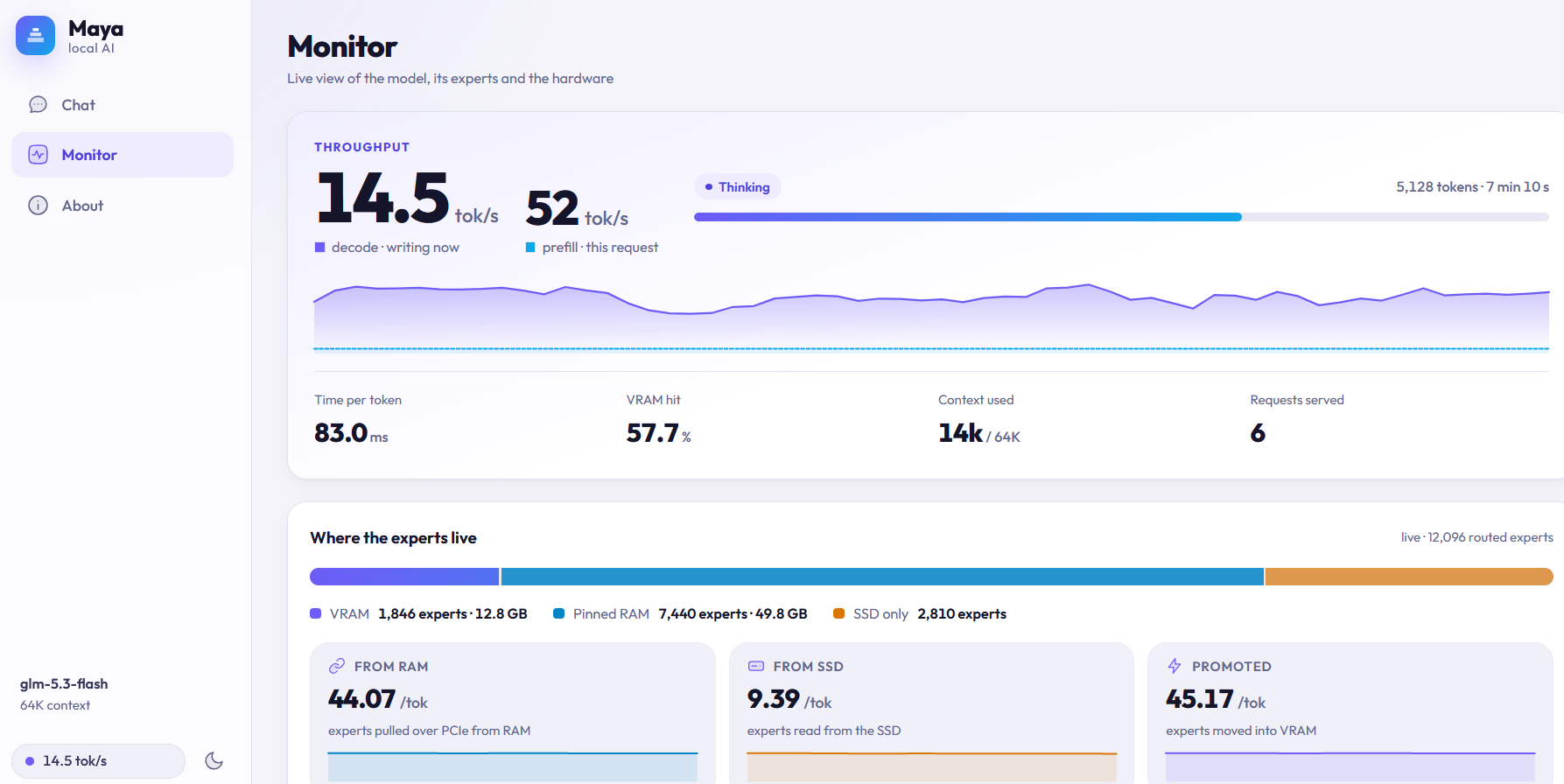Viewport: 1564px width, 784px height.
Task: Click the 83.0 ms time per token
Action: [x=351, y=433]
